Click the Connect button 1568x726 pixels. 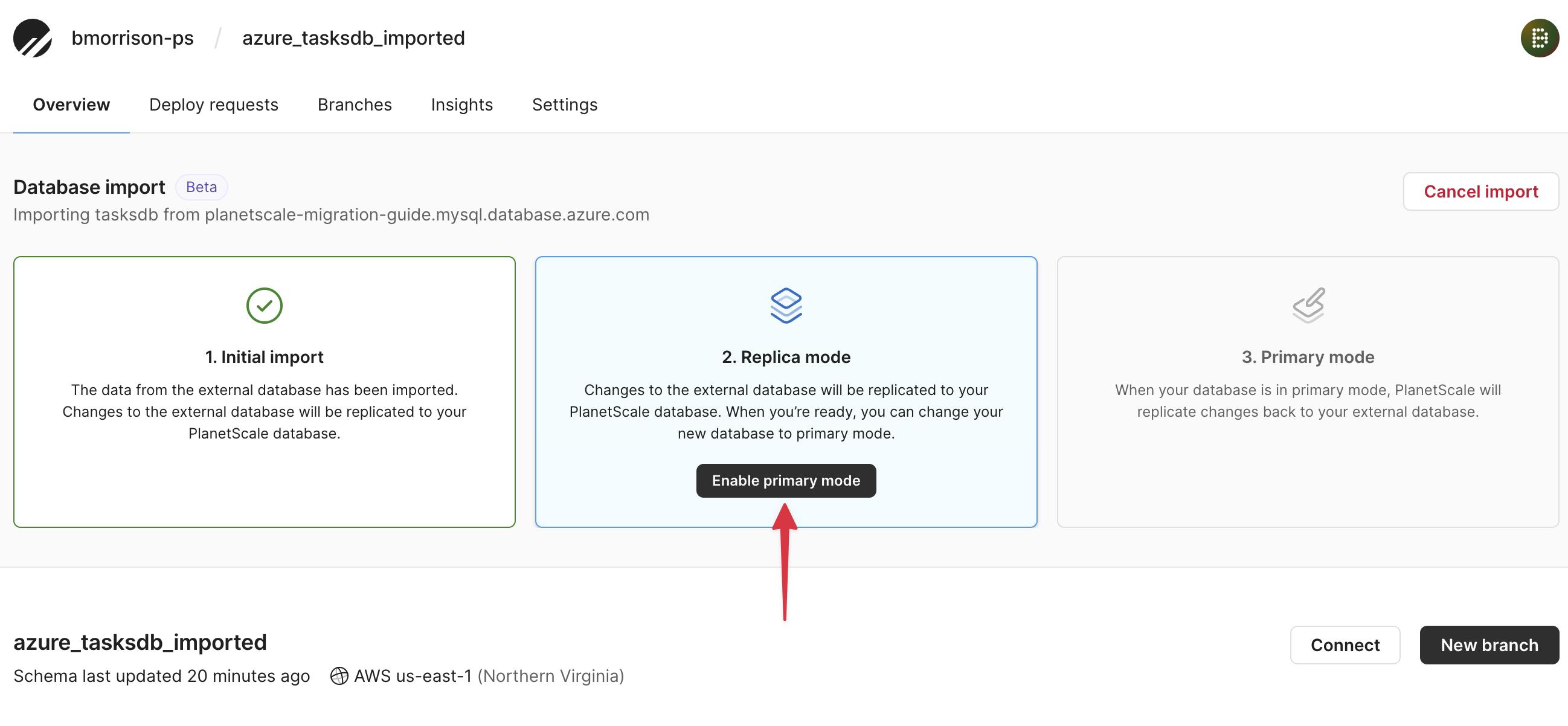1345,645
